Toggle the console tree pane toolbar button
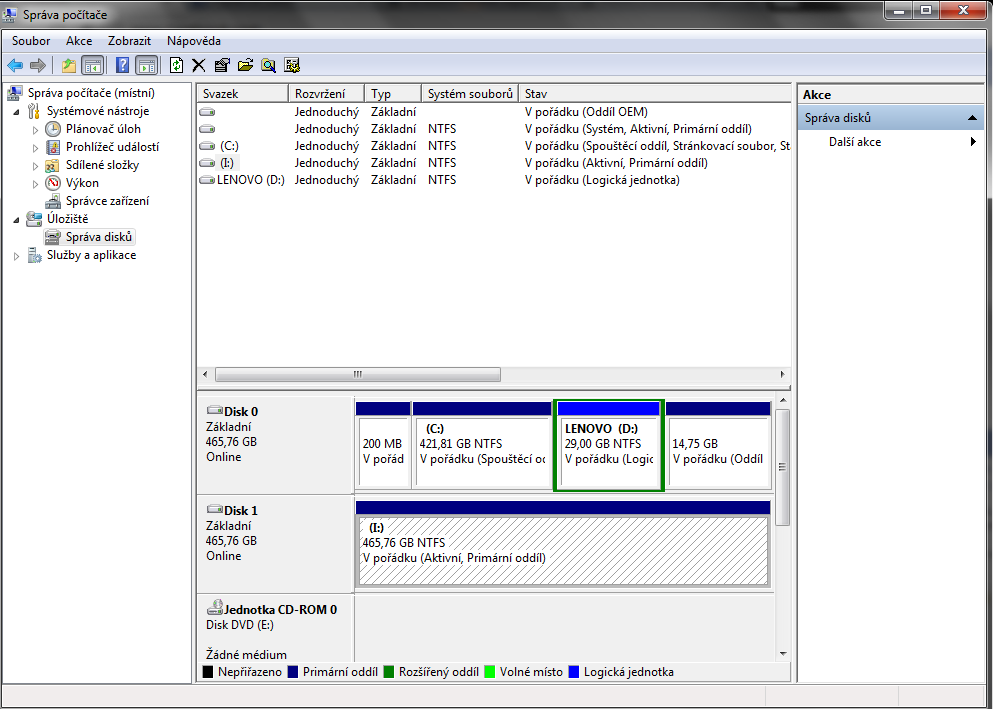 tap(92, 65)
